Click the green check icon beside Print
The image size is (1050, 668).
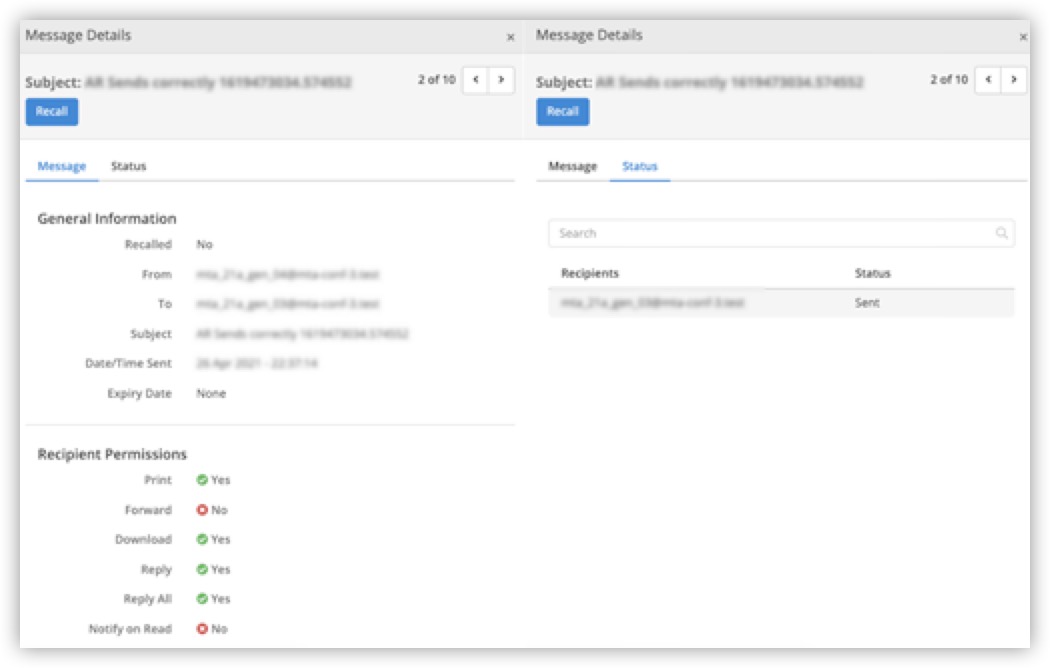tap(202, 480)
